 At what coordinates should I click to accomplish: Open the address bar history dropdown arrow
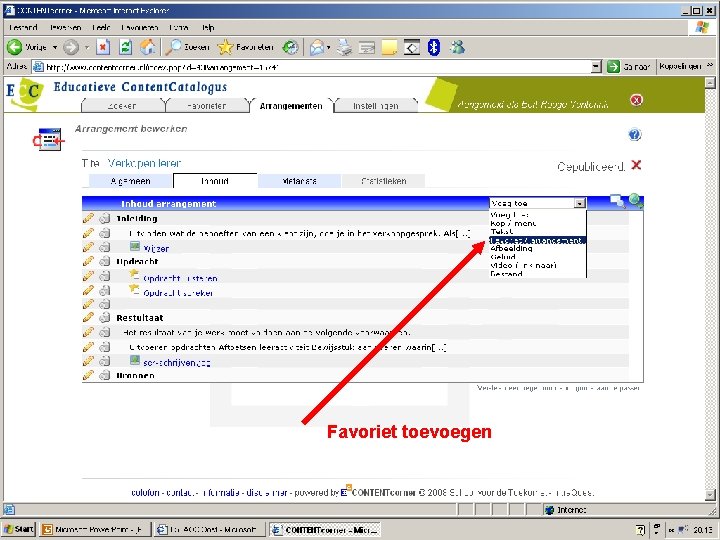[596, 67]
